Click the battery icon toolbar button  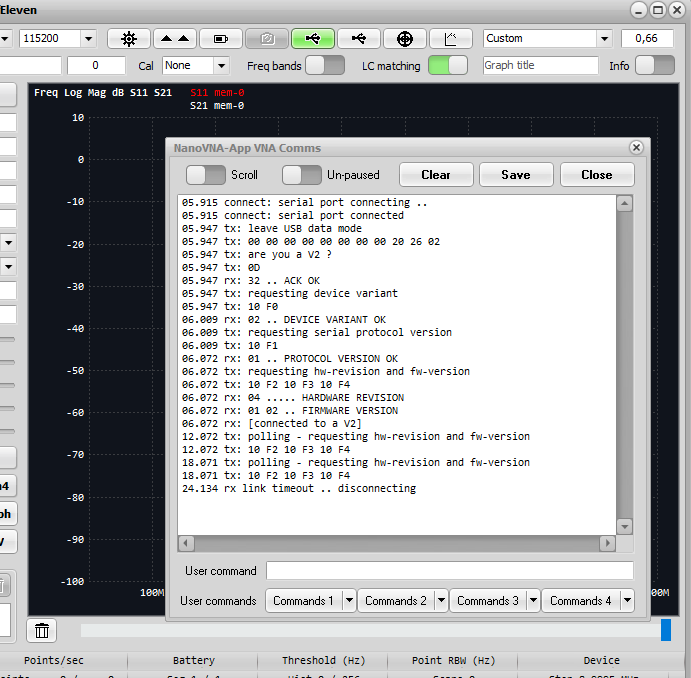tap(221, 39)
